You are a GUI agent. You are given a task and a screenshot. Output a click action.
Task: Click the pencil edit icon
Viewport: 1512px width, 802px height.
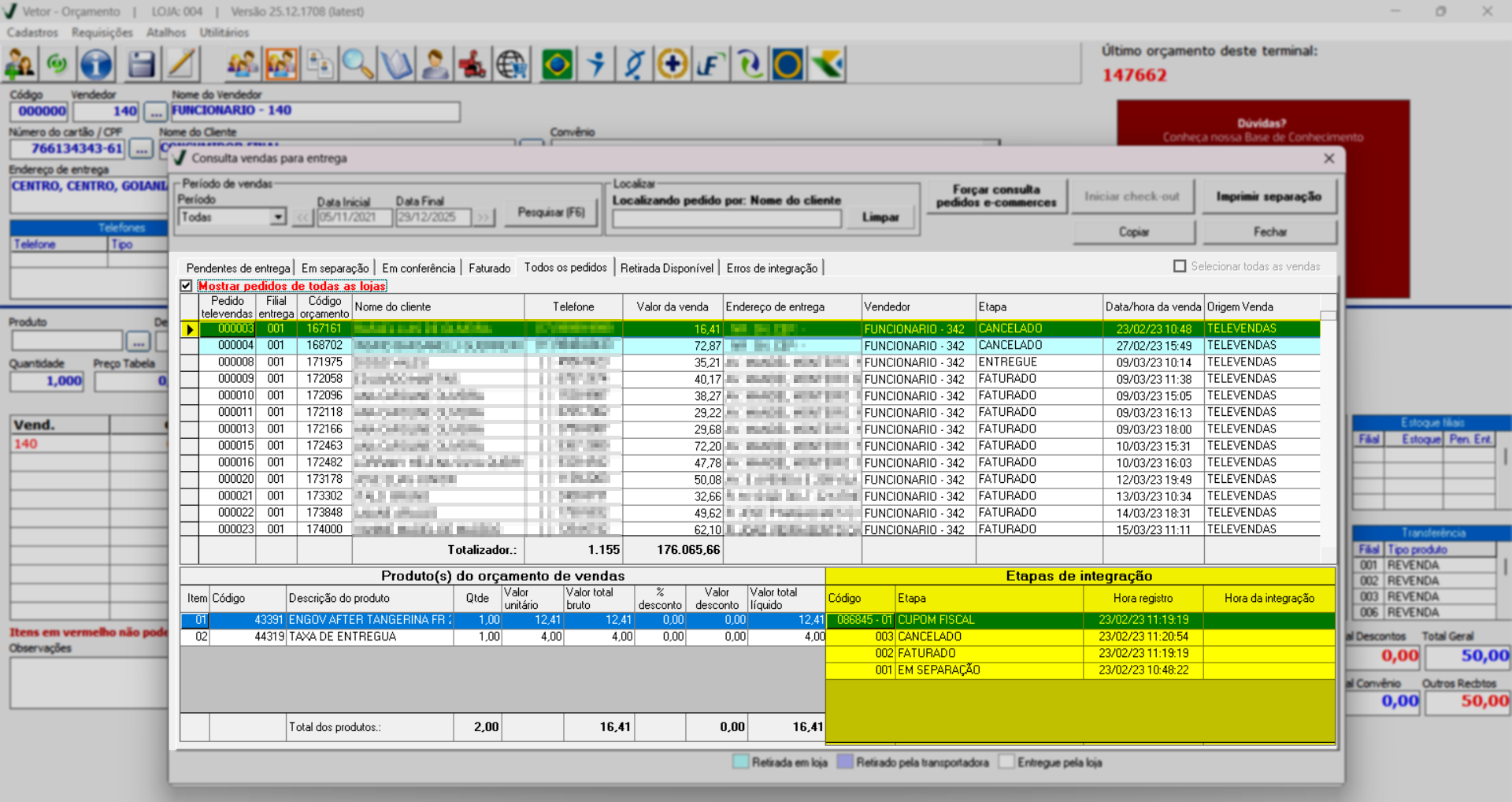pos(181,65)
